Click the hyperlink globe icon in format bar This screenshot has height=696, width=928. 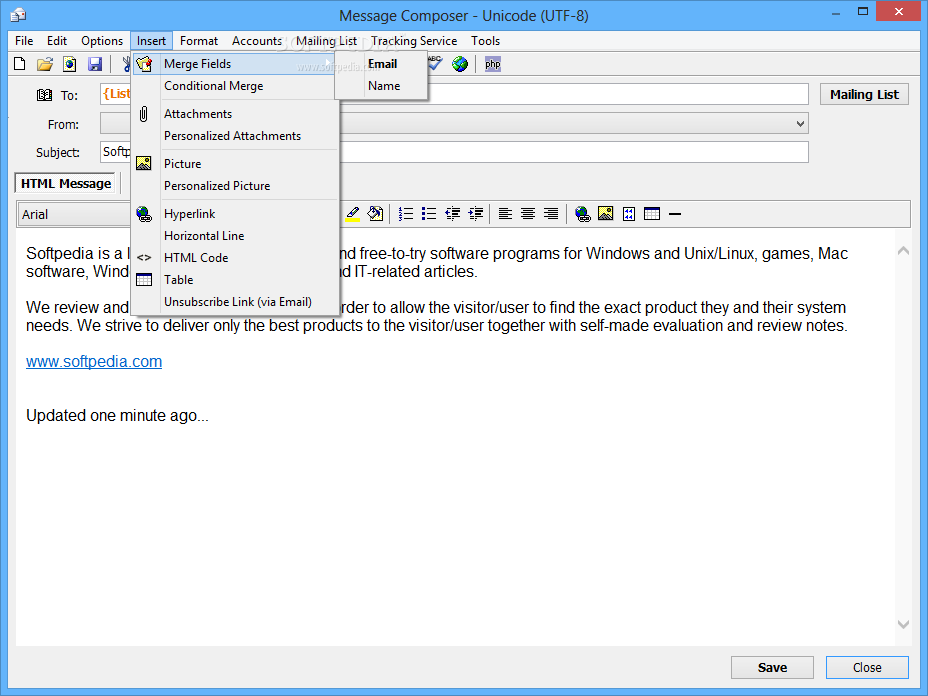pyautogui.click(x=582, y=214)
